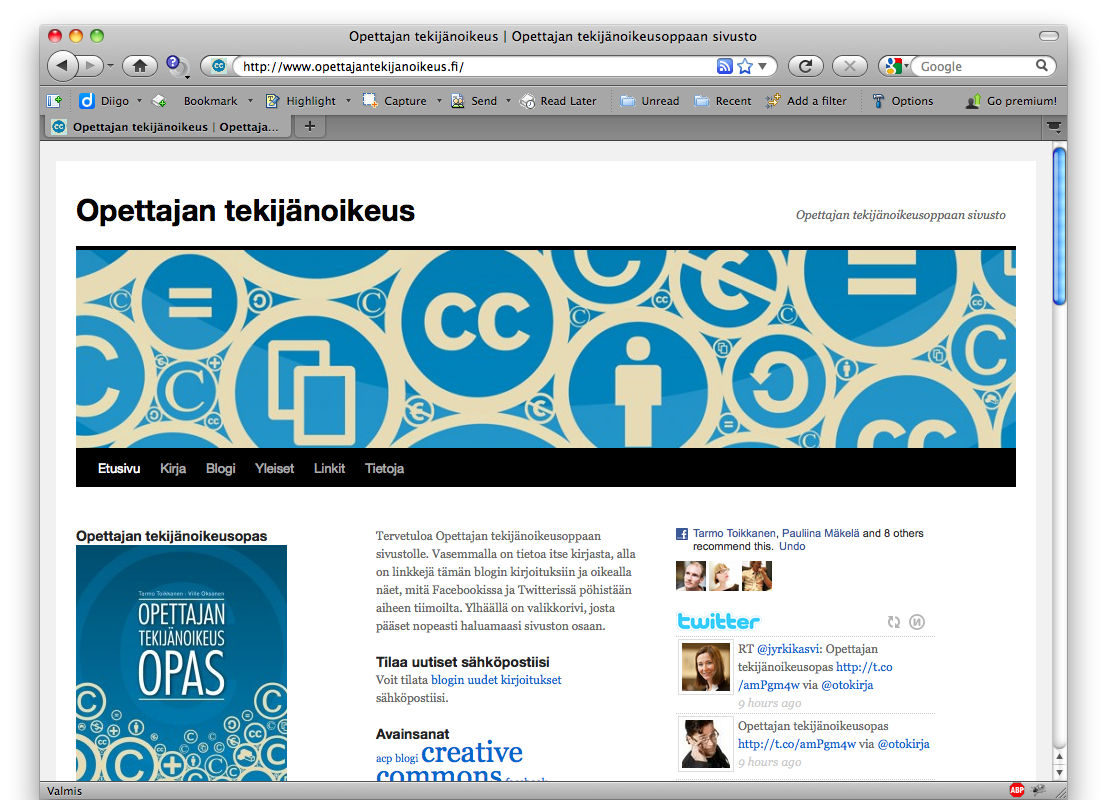Viewport: 1107px width, 800px height.
Task: Click inside the Google search field
Action: (975, 66)
